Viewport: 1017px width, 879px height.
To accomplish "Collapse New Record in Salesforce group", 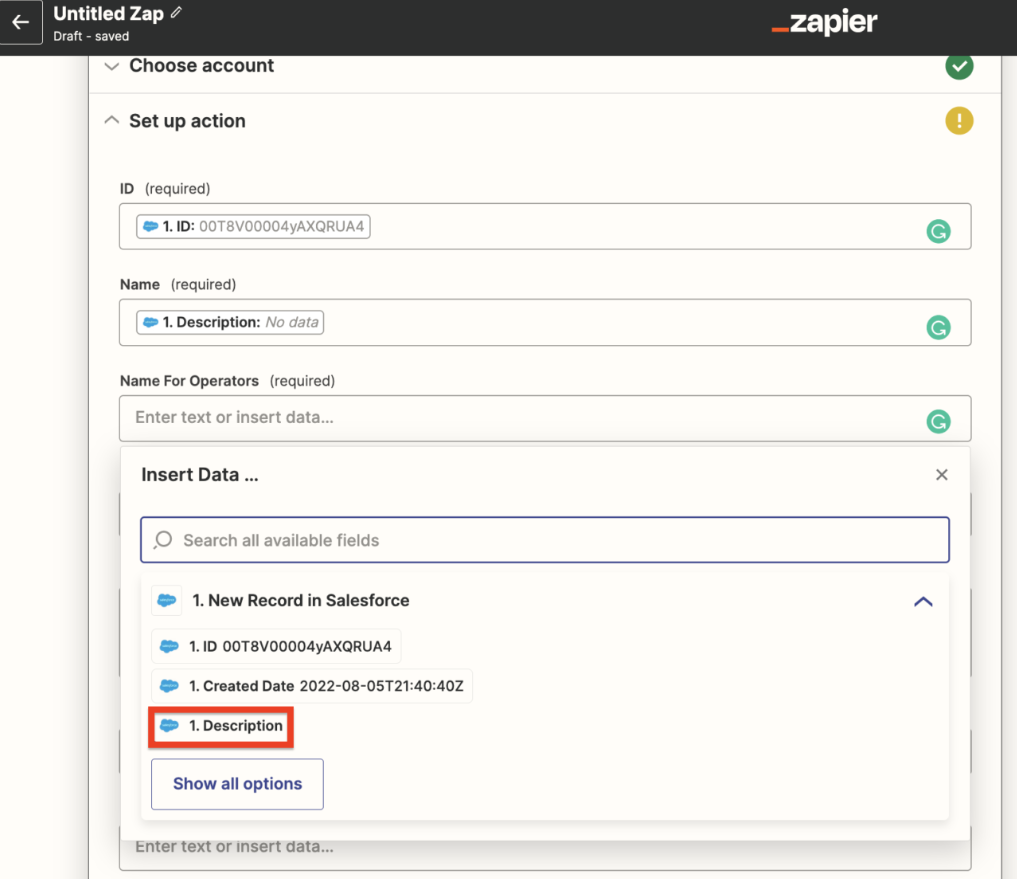I will (923, 601).
